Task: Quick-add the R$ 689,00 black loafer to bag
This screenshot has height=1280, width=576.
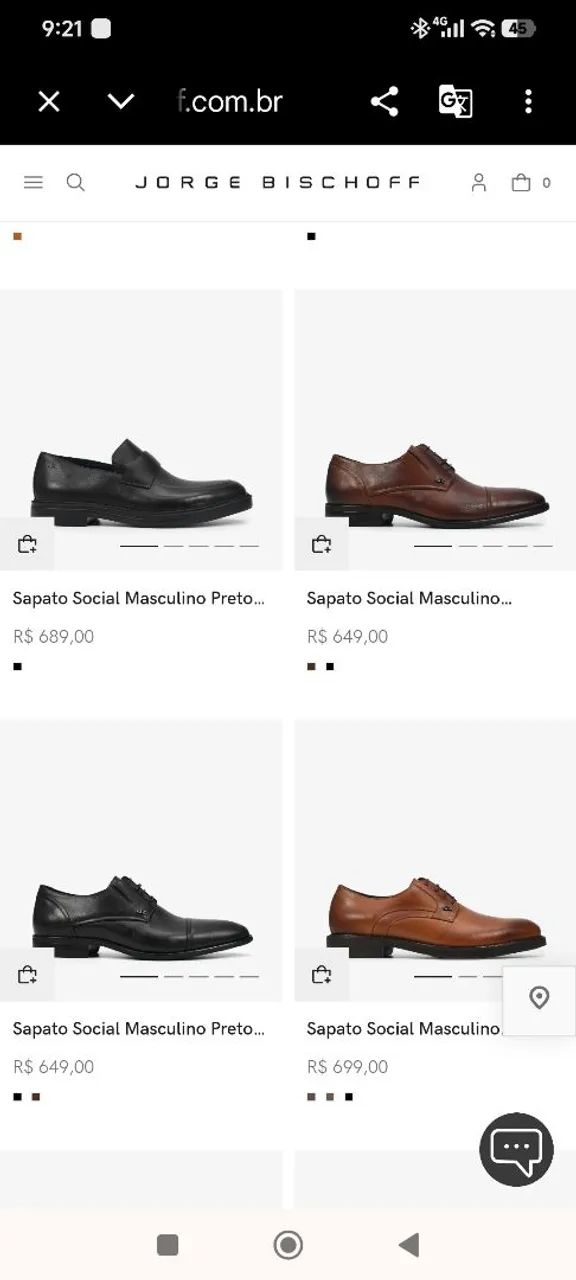Action: 27,544
